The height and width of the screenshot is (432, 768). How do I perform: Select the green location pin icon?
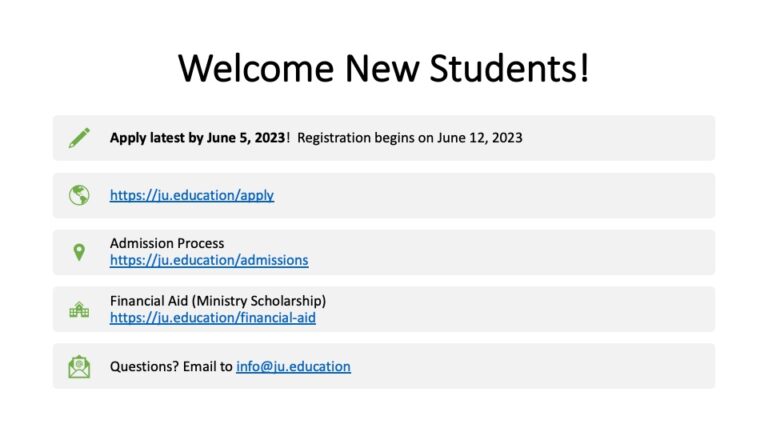tap(79, 252)
